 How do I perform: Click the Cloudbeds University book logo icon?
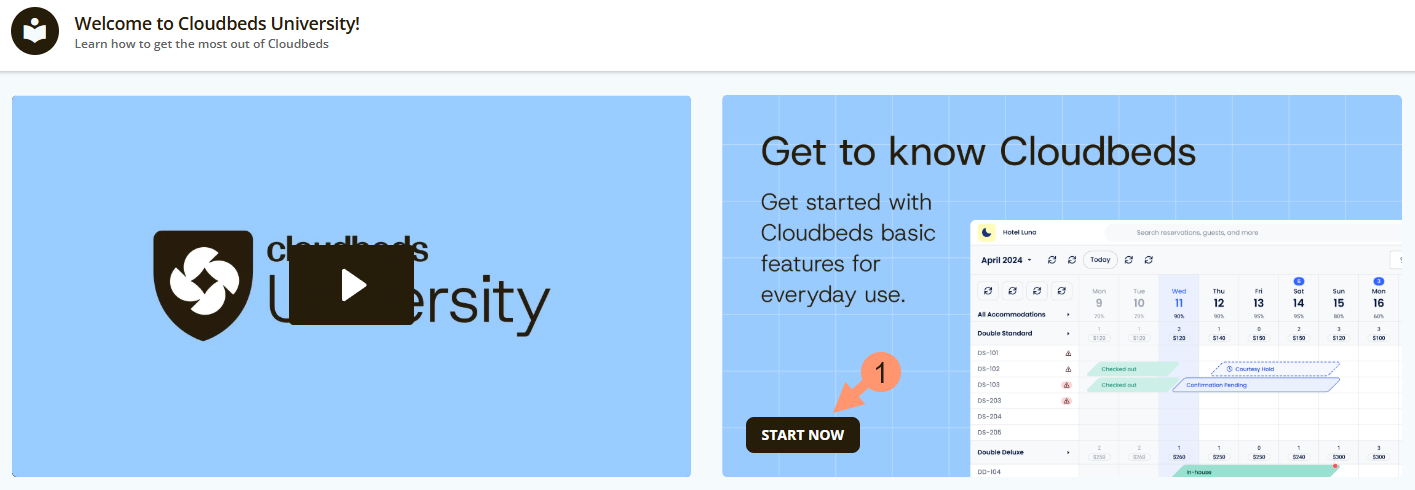(x=35, y=31)
